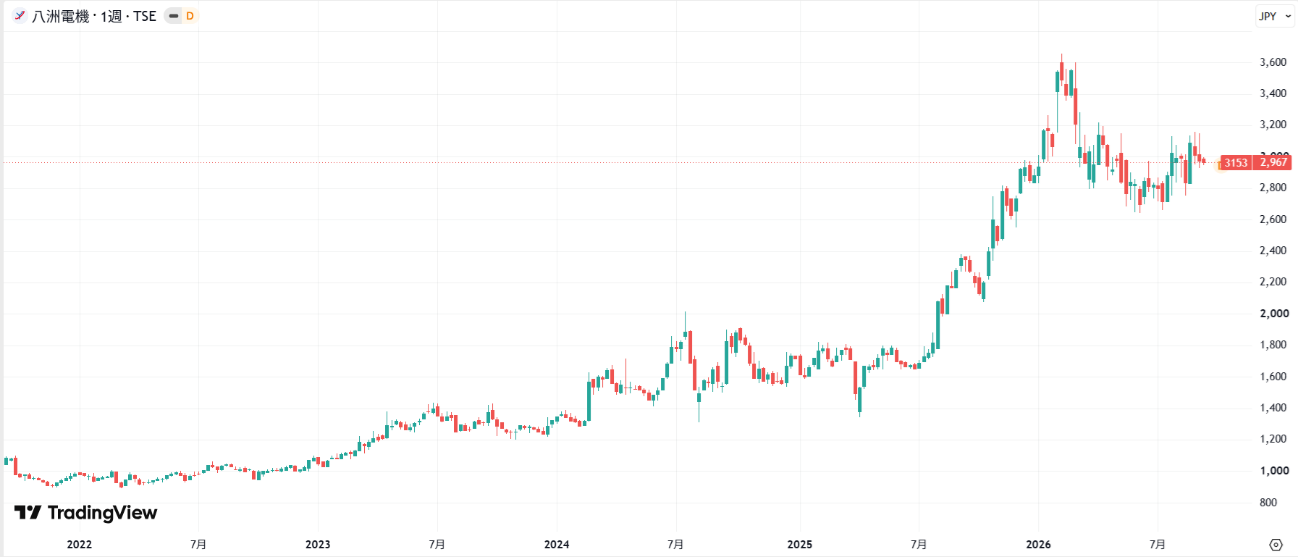Click the 2025 time axis label
The width and height of the screenshot is (1298, 557).
point(798,545)
